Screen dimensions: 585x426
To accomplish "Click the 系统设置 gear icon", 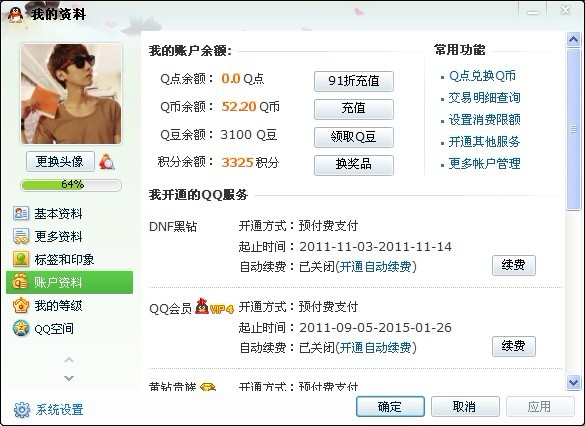I will (x=22, y=410).
